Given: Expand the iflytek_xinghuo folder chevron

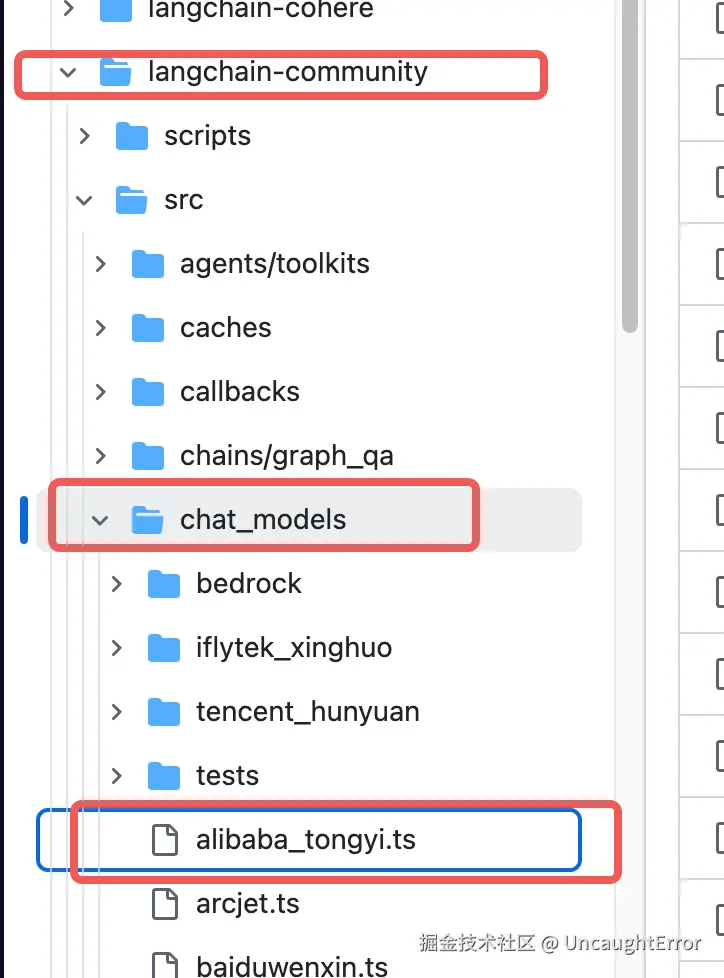Looking at the screenshot, I should pyautogui.click(x=117, y=648).
